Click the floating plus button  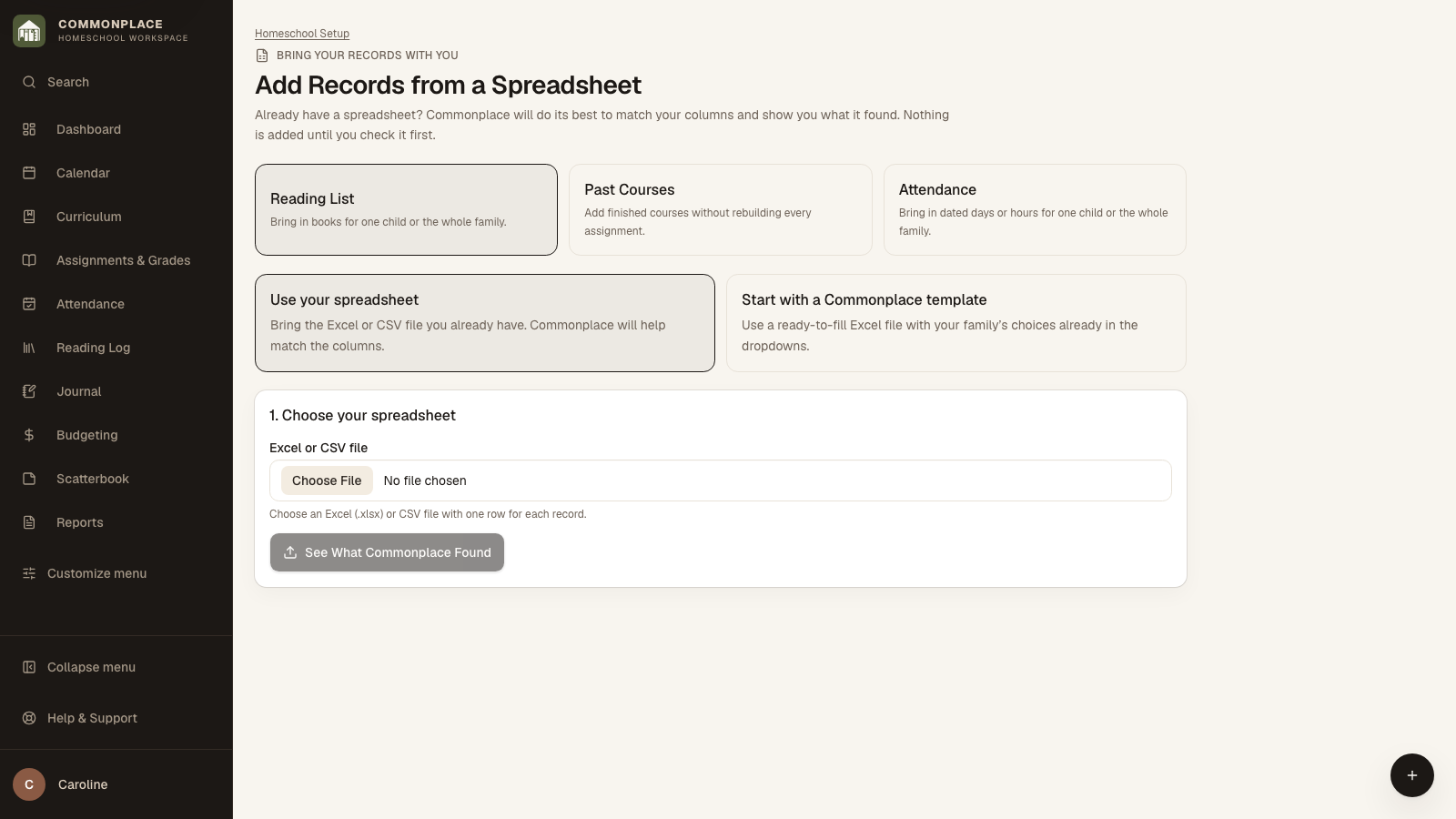(1412, 775)
